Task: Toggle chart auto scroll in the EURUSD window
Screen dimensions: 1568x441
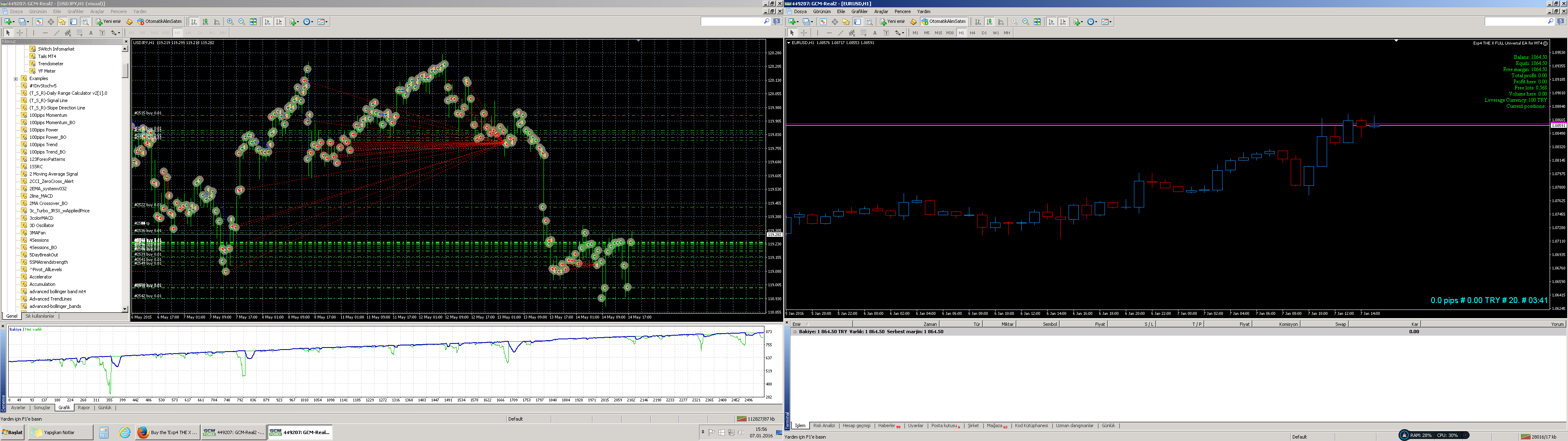Action: pos(1051,22)
